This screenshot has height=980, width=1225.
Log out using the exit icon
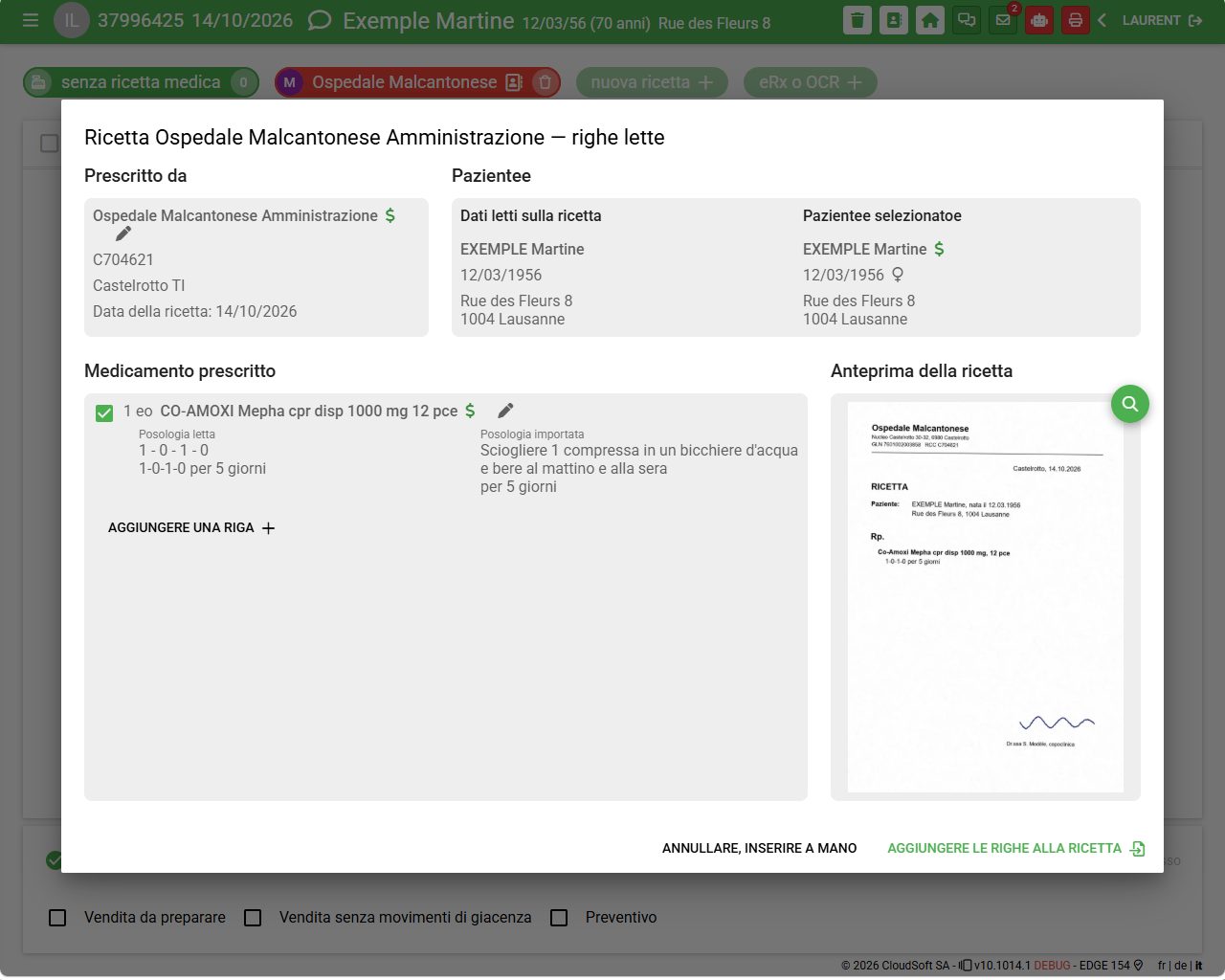tap(1195, 20)
